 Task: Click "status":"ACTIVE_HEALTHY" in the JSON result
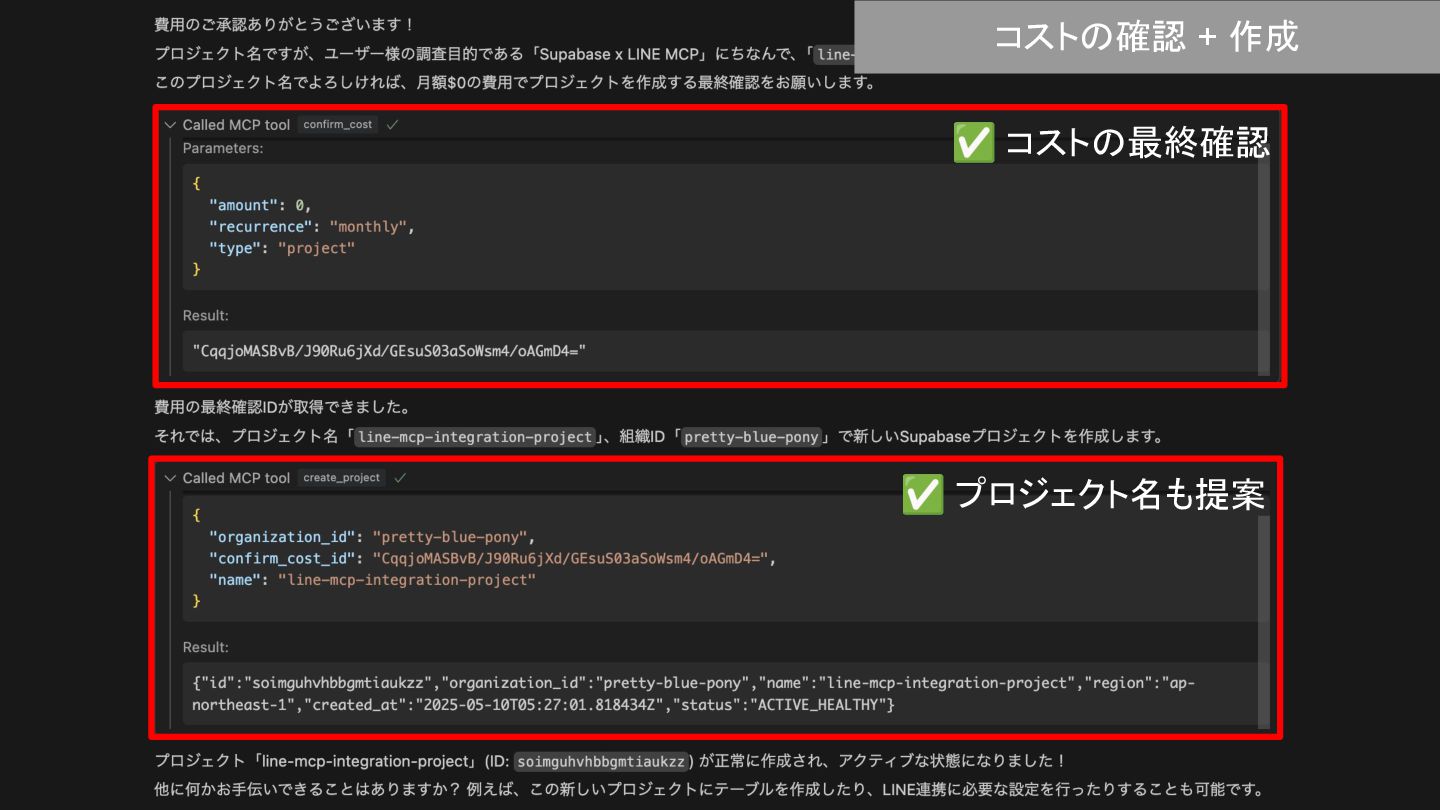(779, 705)
